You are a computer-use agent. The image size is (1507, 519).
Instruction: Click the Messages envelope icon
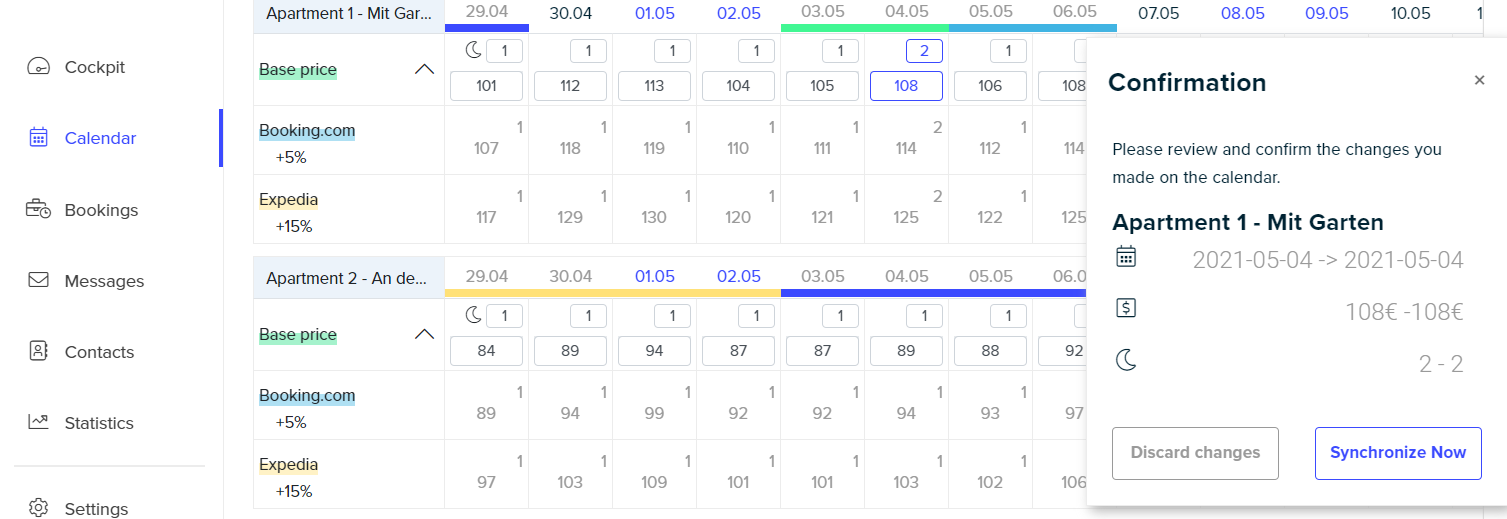tap(38, 281)
